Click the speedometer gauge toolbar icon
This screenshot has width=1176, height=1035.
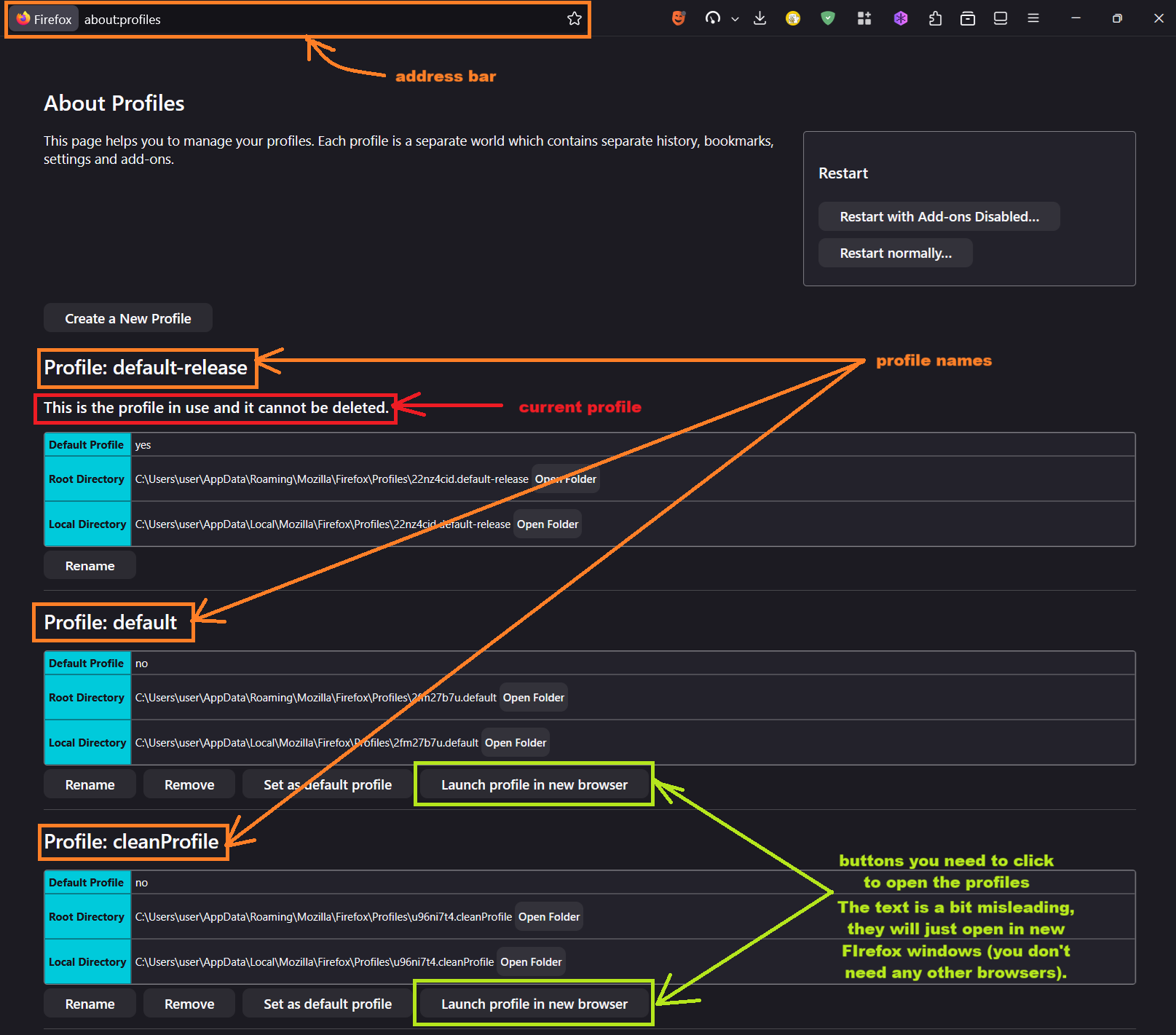coord(713,18)
